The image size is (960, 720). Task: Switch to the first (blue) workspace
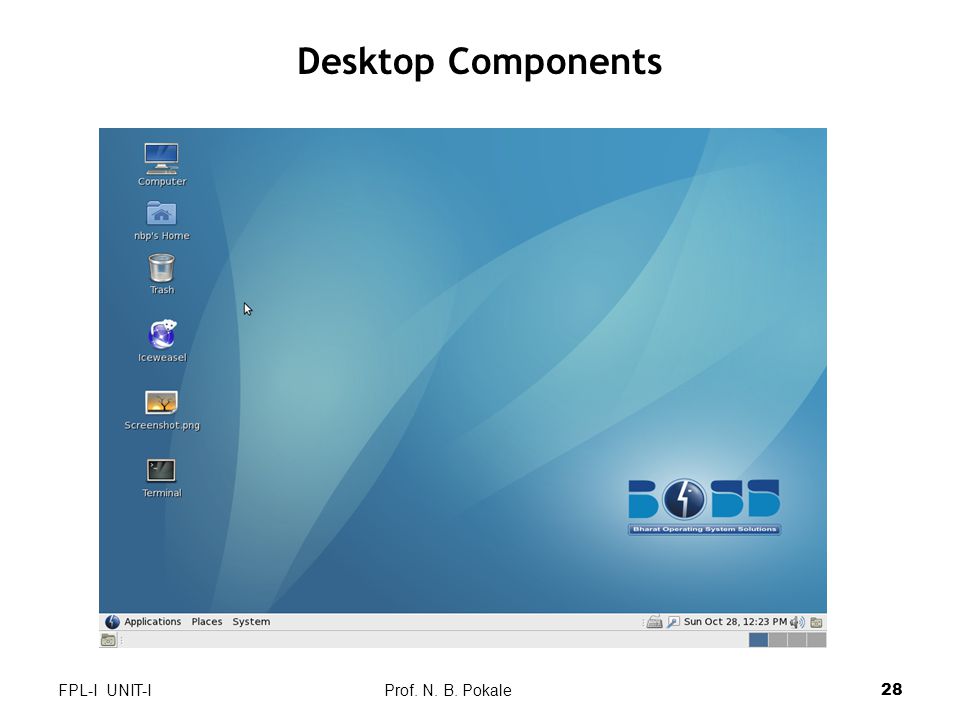(x=758, y=640)
